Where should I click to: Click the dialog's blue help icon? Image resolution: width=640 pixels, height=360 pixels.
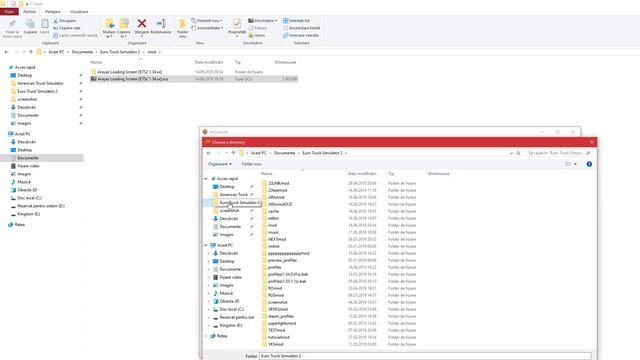pyautogui.click(x=589, y=164)
